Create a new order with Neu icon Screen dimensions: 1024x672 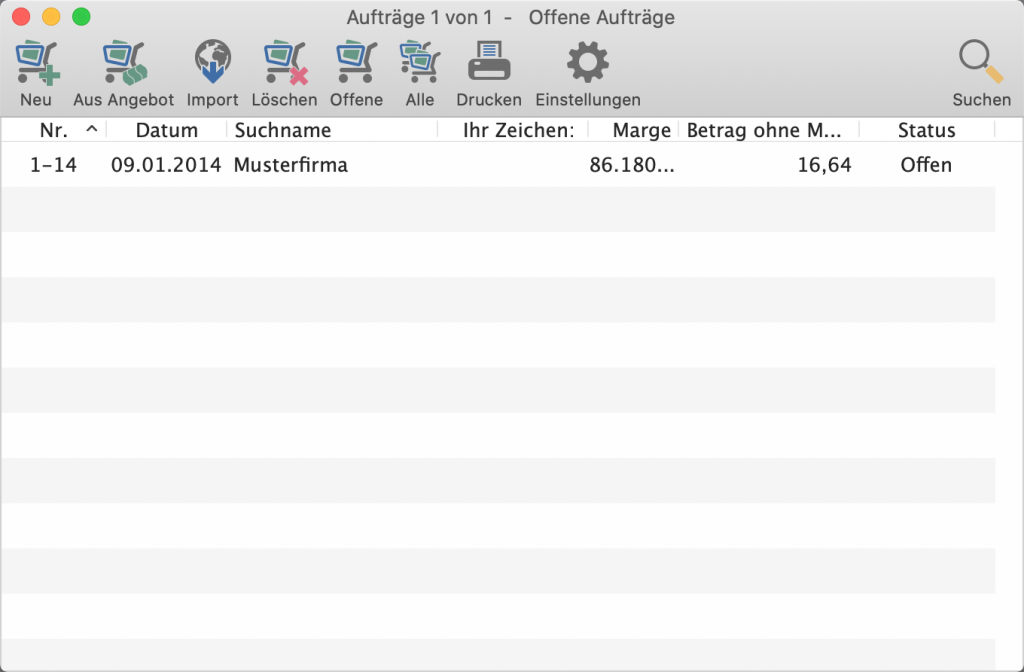[36, 64]
